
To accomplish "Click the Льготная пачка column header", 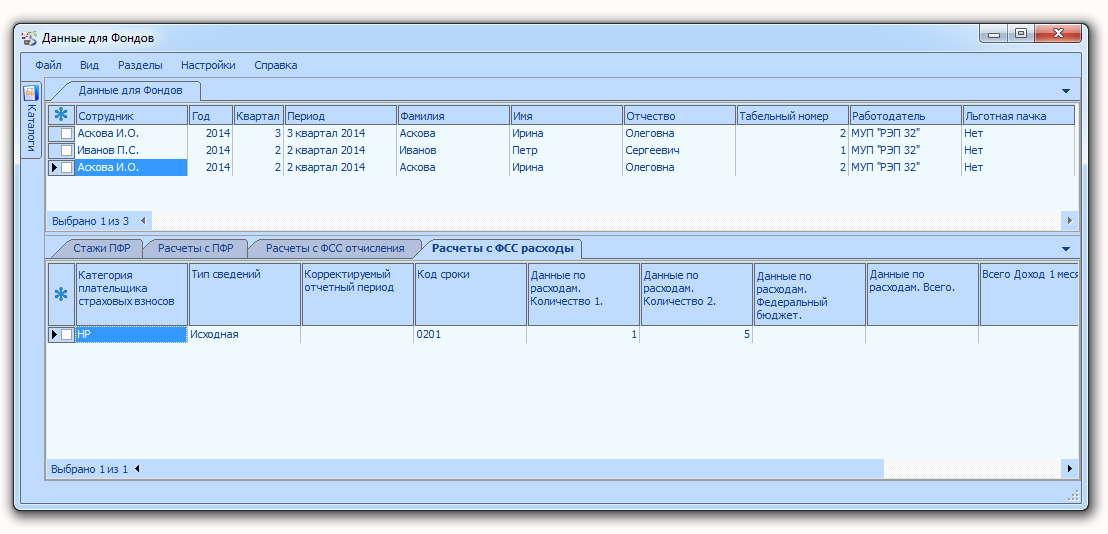I will [1018, 116].
